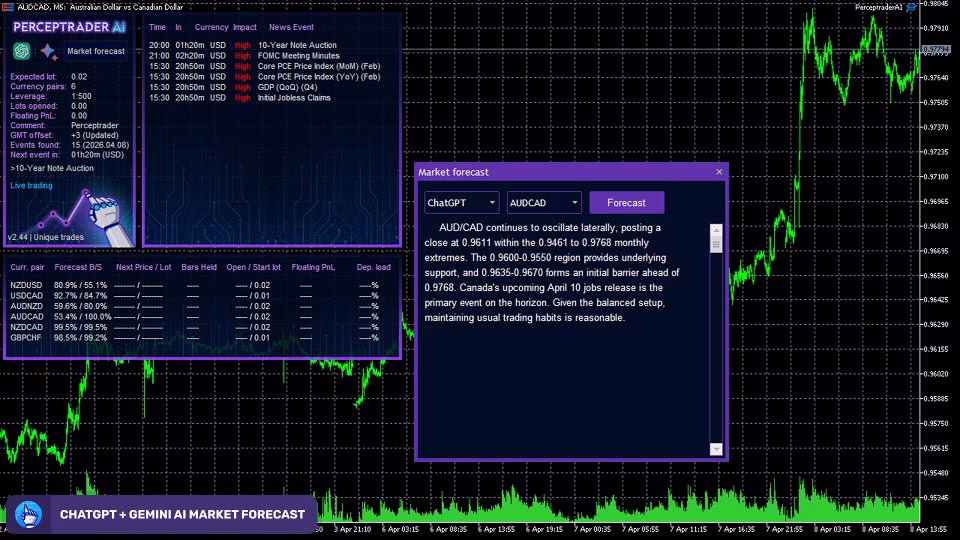Open the ChatGPT model dropdown
The height and width of the screenshot is (540, 960).
pyautogui.click(x=462, y=203)
